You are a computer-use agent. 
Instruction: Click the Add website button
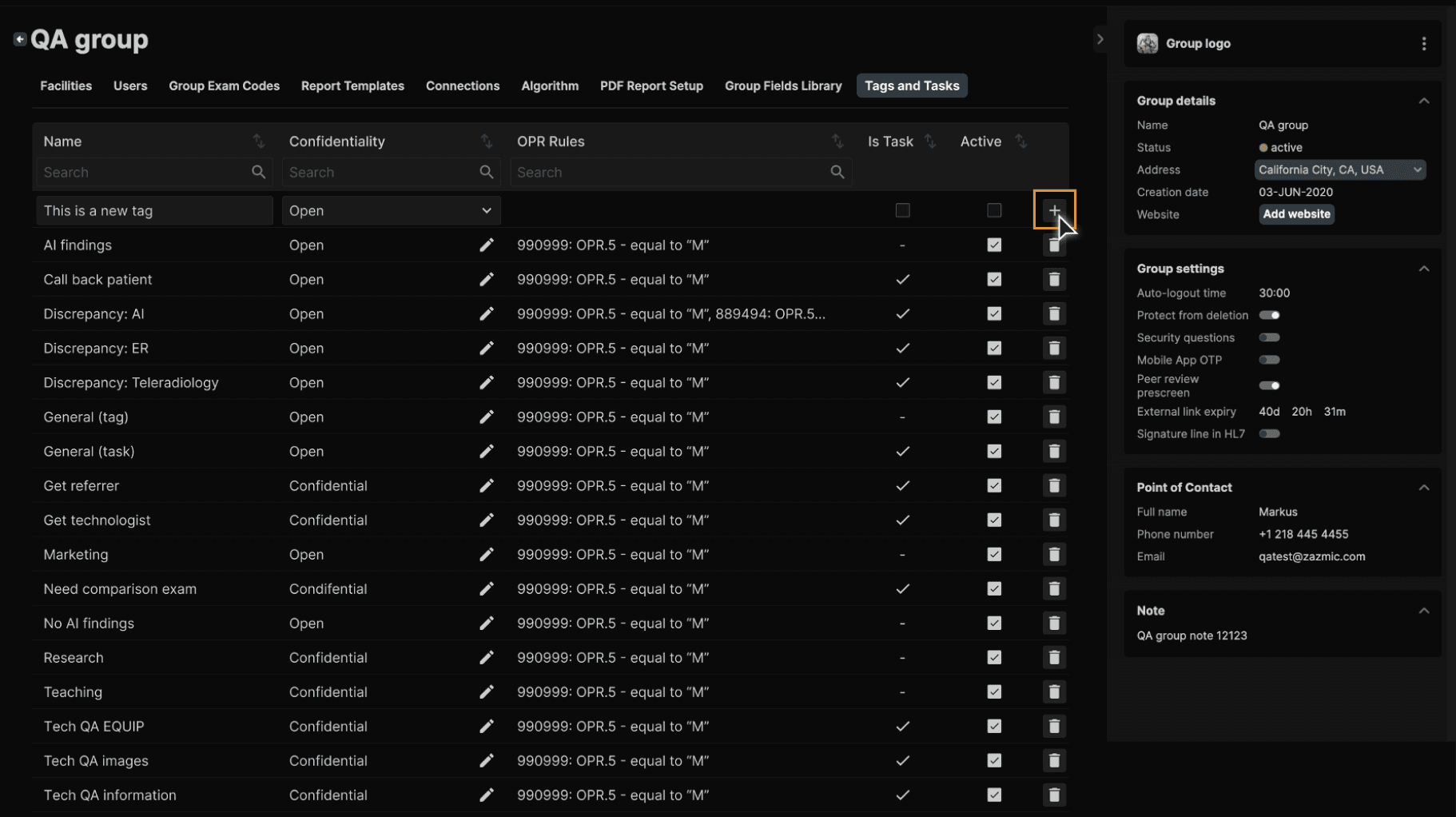point(1296,214)
